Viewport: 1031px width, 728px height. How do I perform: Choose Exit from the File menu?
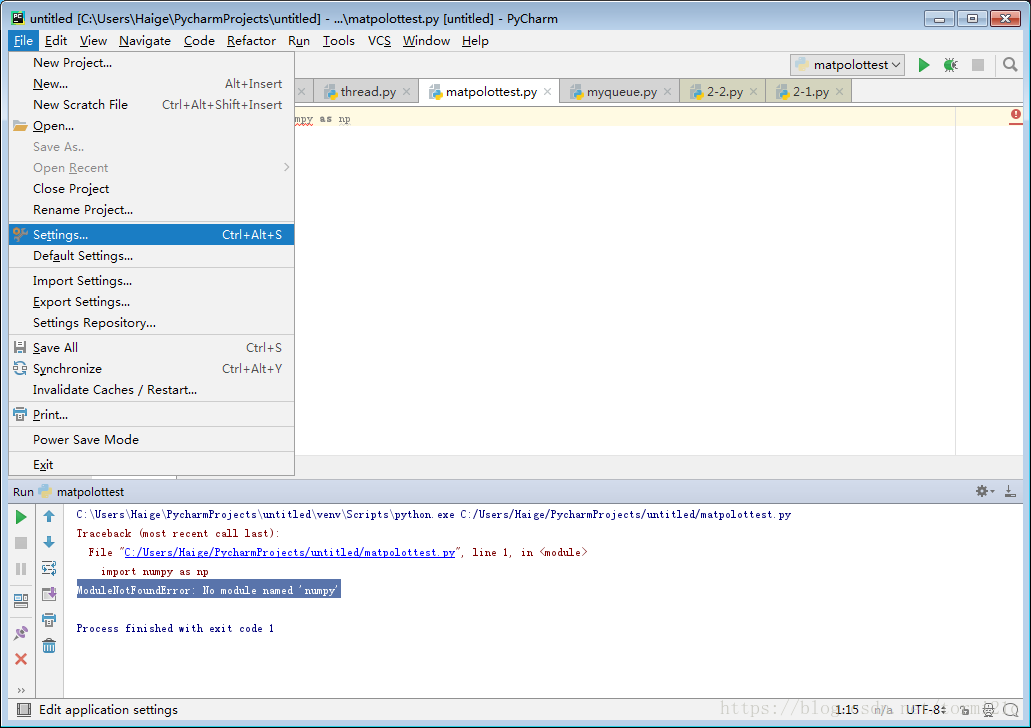pyautogui.click(x=151, y=465)
